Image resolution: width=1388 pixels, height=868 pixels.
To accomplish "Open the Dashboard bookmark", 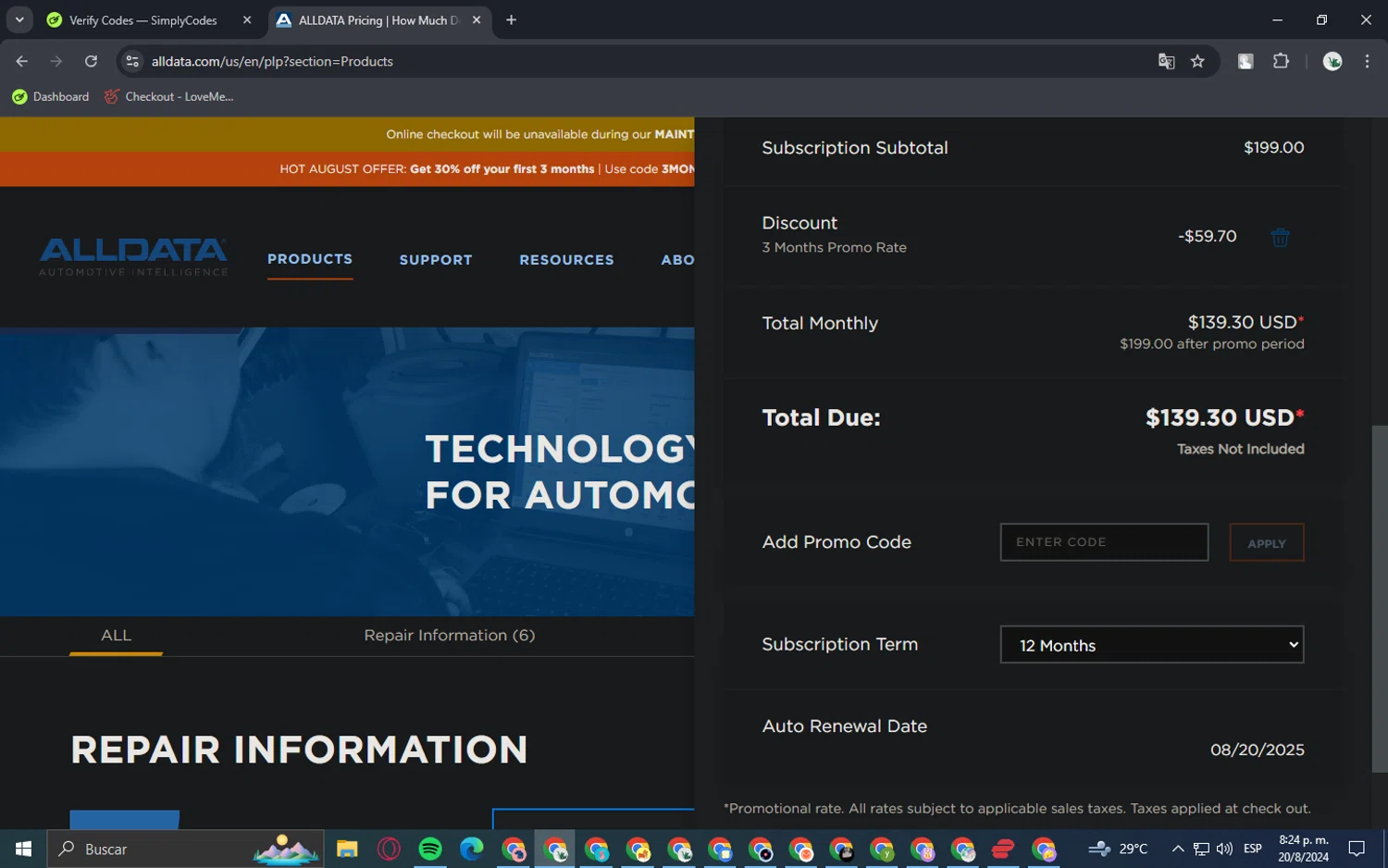I will click(51, 96).
